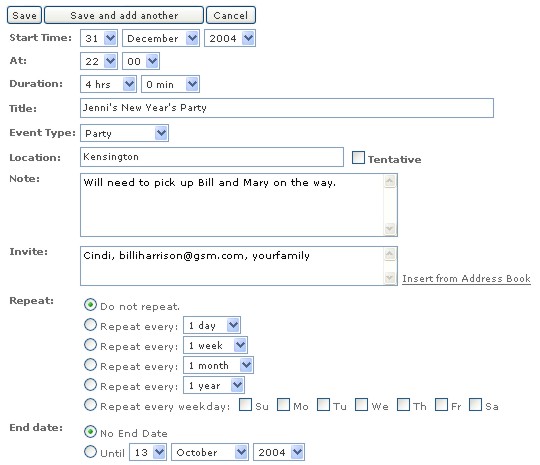Click the Save button
Image resolution: width=540 pixels, height=465 pixels.
24,16
